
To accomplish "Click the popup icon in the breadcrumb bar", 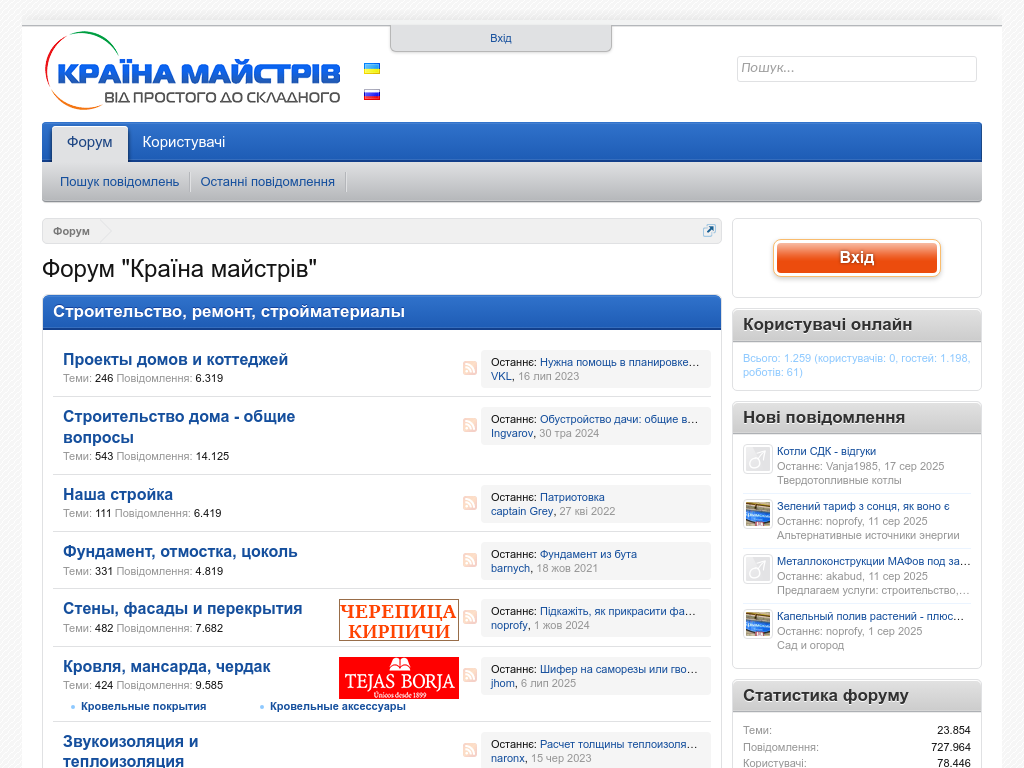I will 709,231.
